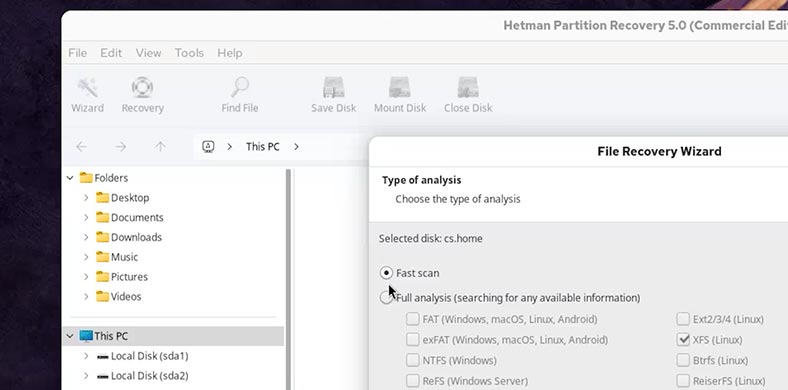The height and width of the screenshot is (390, 788).
Task: Click the chevron after This PC breadcrumb
Action: click(x=297, y=147)
